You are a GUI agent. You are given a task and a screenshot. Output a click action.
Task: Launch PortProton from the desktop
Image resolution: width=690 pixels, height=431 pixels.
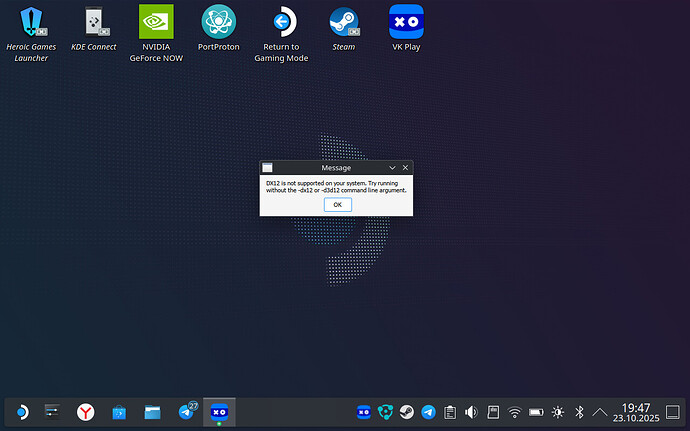[219, 21]
